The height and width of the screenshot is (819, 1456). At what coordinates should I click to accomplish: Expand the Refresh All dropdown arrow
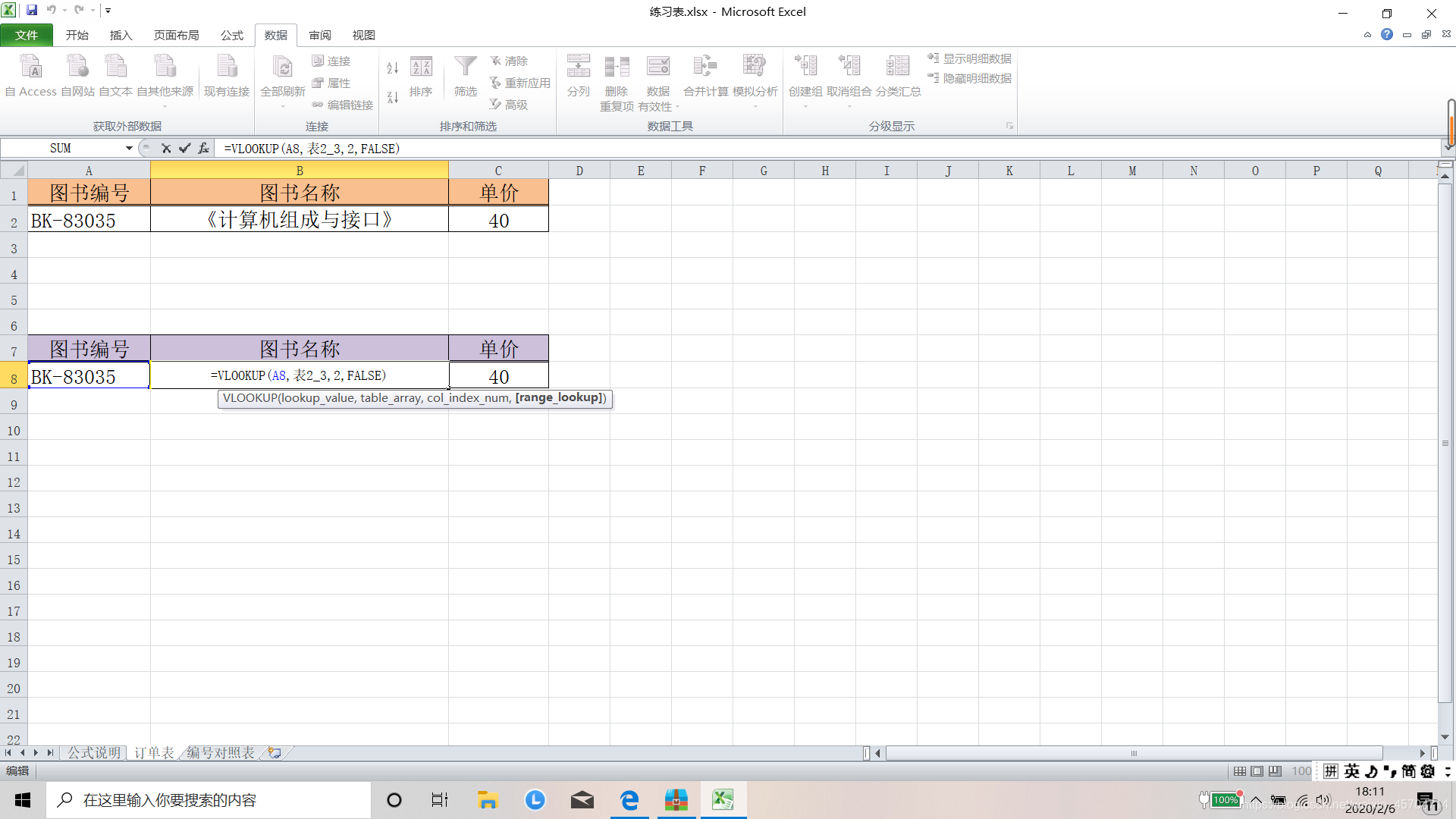click(282, 107)
